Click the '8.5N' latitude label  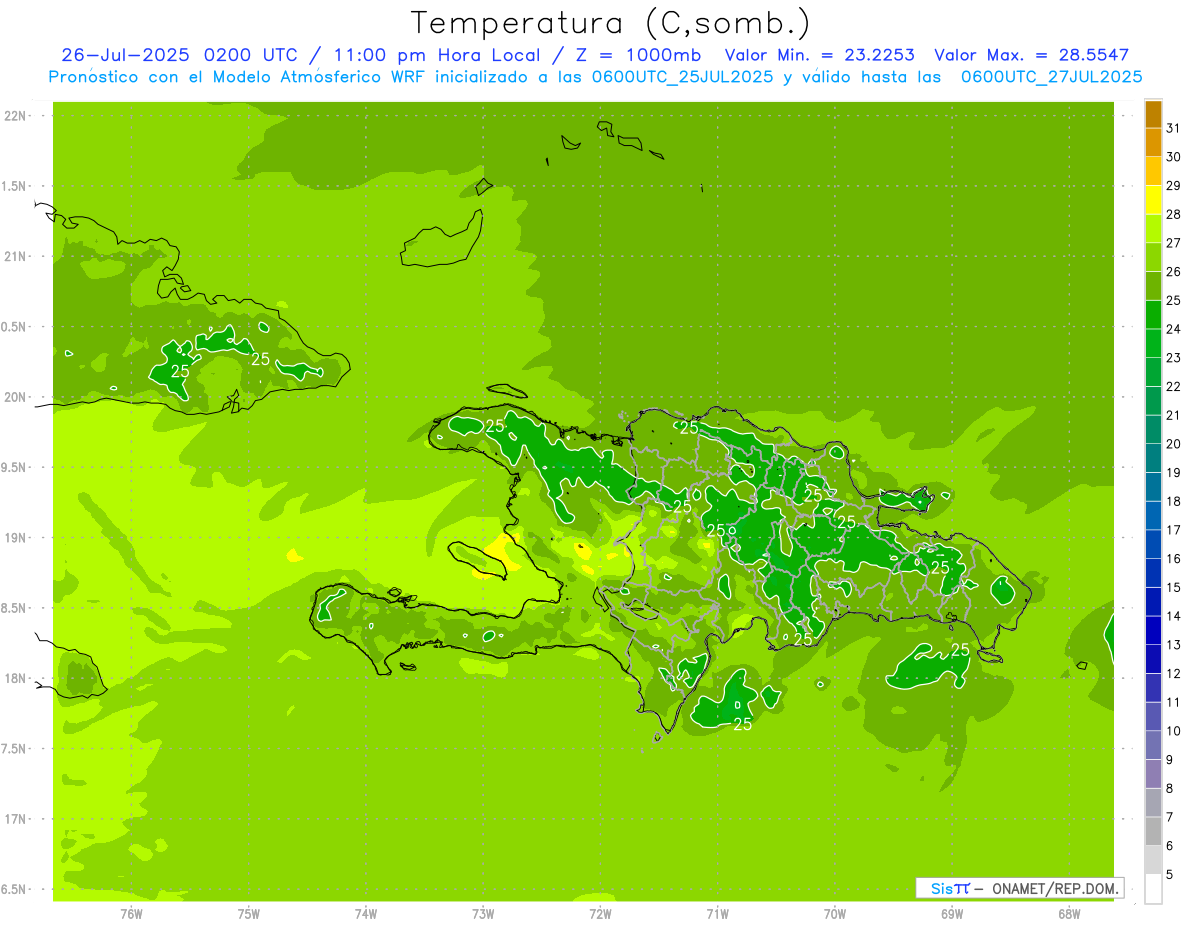[x=15, y=608]
